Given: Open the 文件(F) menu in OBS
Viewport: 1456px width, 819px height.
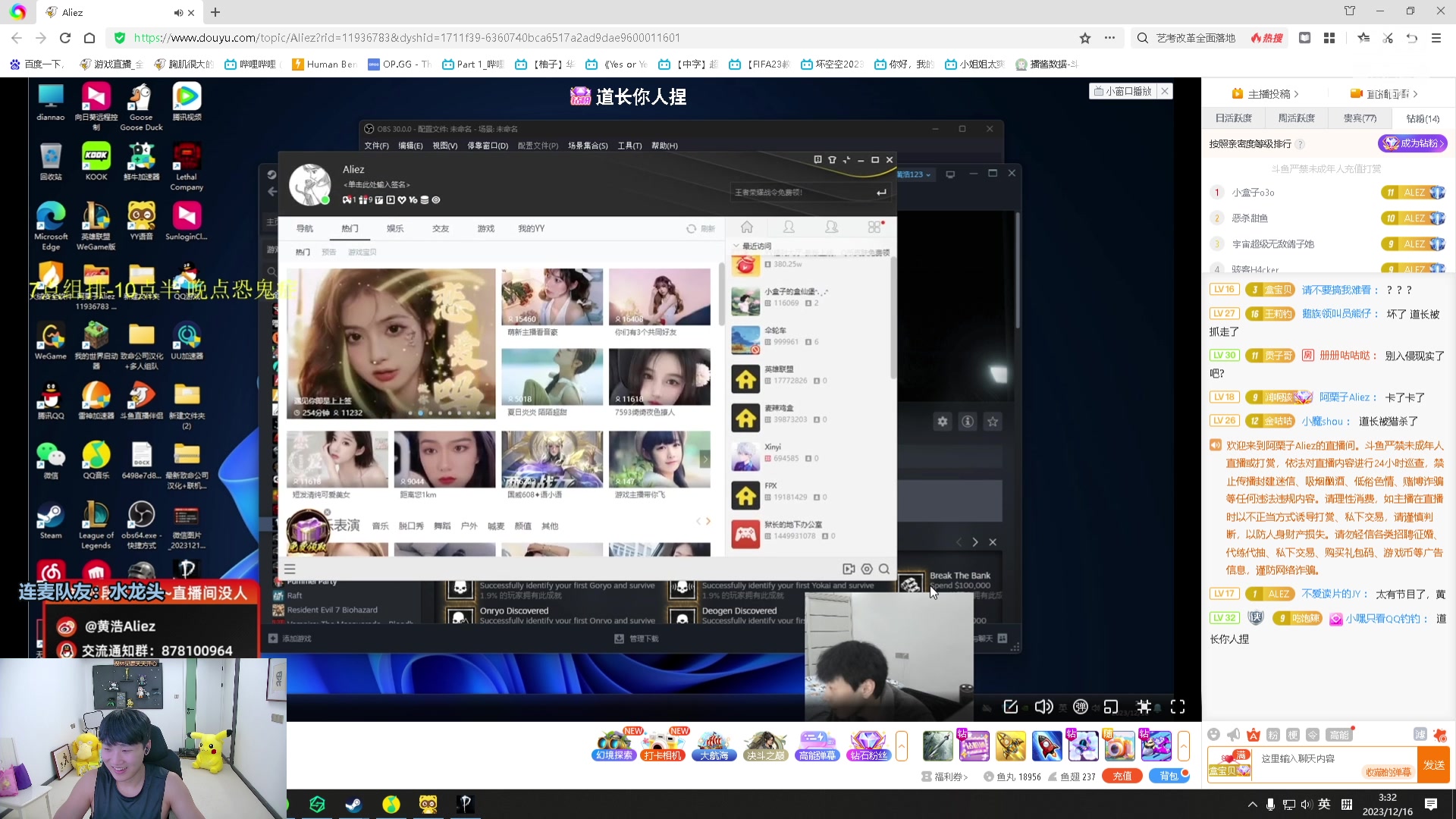Looking at the screenshot, I should click(376, 146).
